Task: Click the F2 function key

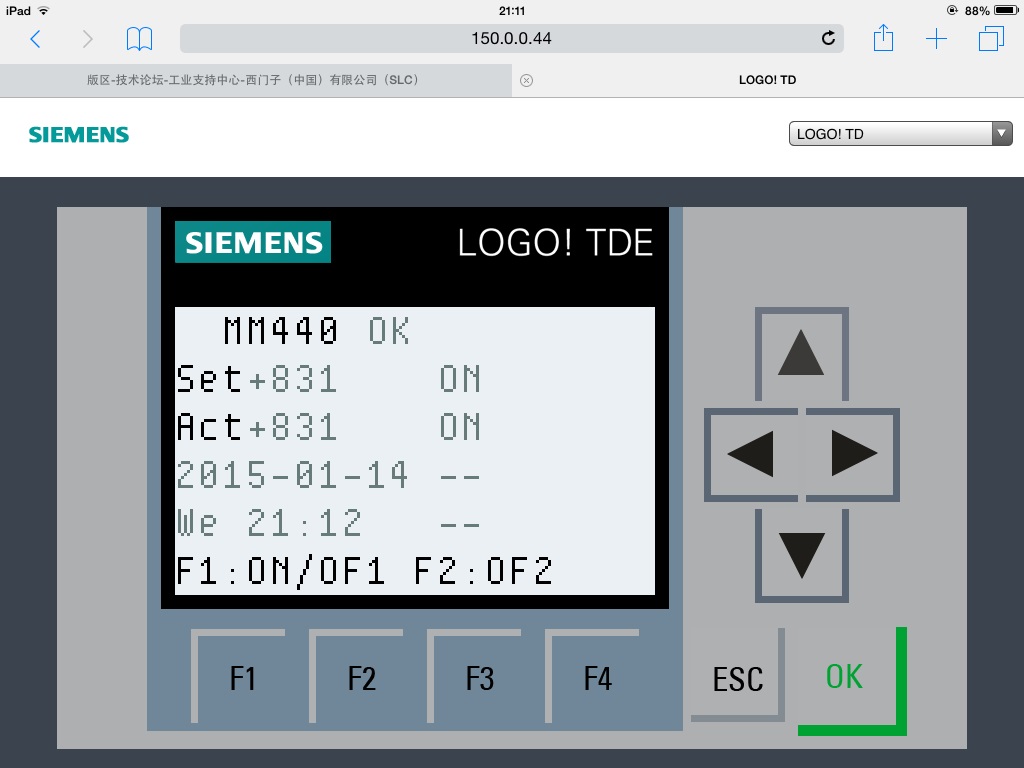Action: (x=357, y=677)
